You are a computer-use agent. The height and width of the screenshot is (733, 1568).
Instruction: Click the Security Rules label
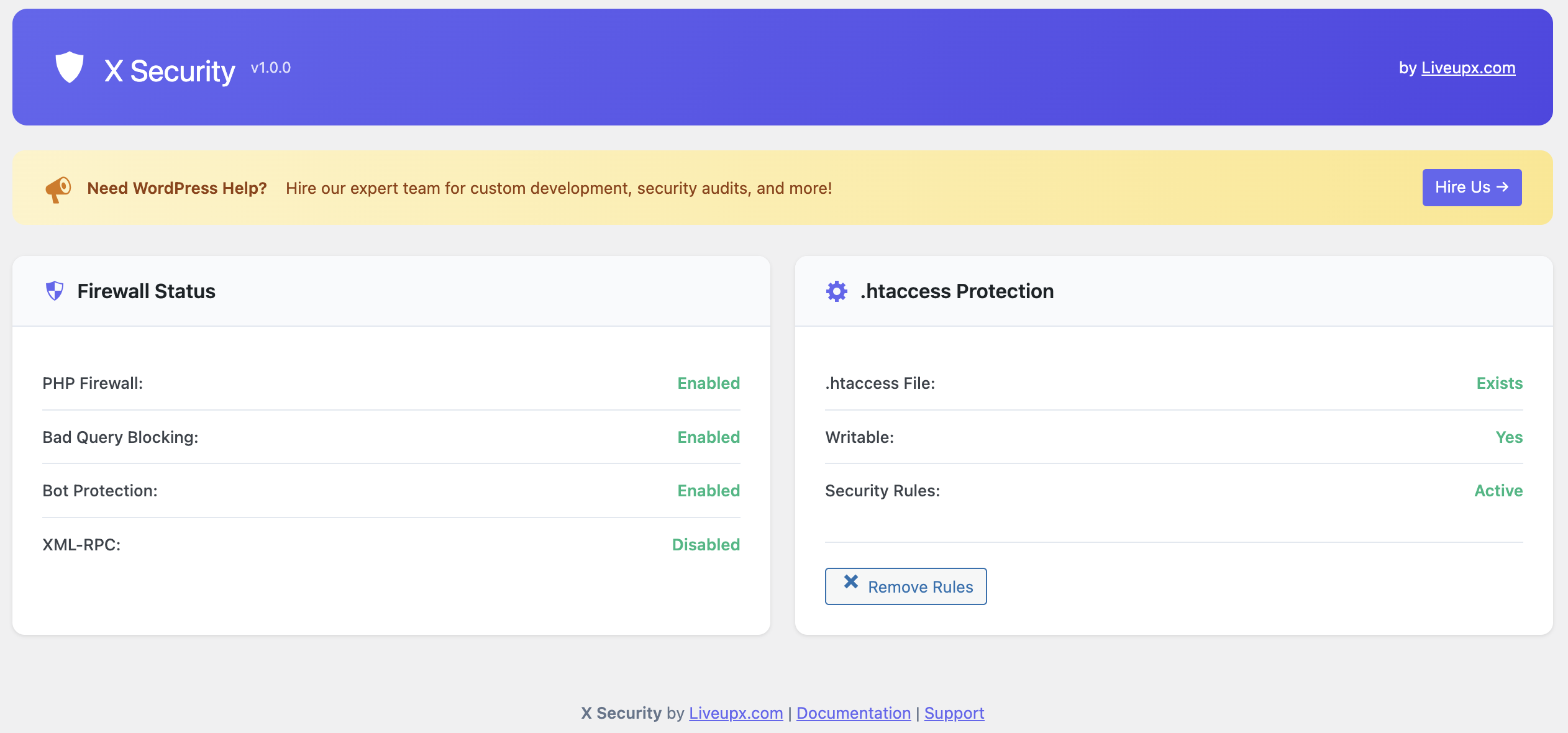click(883, 491)
